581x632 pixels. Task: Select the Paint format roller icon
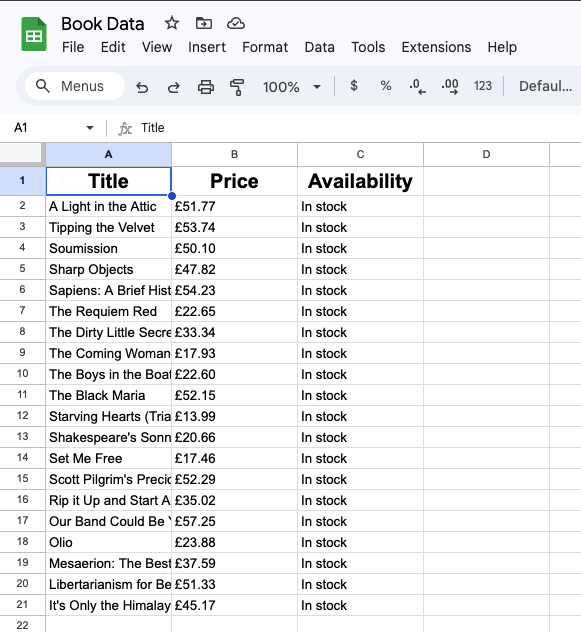pos(237,87)
